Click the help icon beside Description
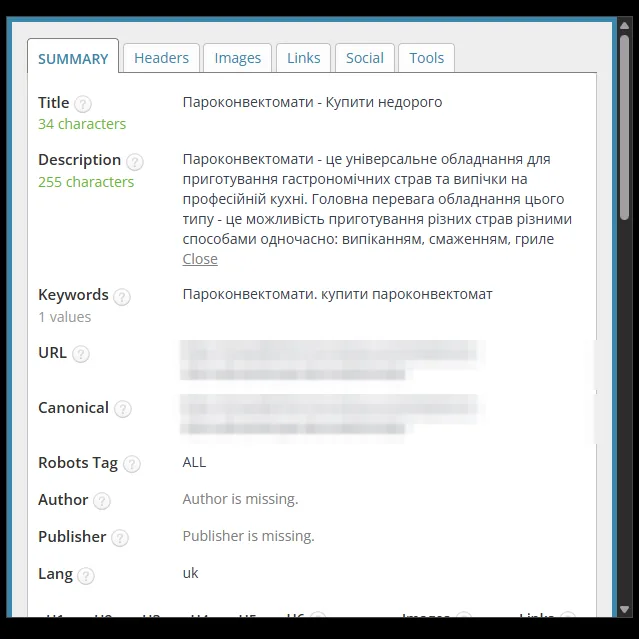This screenshot has width=639, height=639. pos(134,162)
